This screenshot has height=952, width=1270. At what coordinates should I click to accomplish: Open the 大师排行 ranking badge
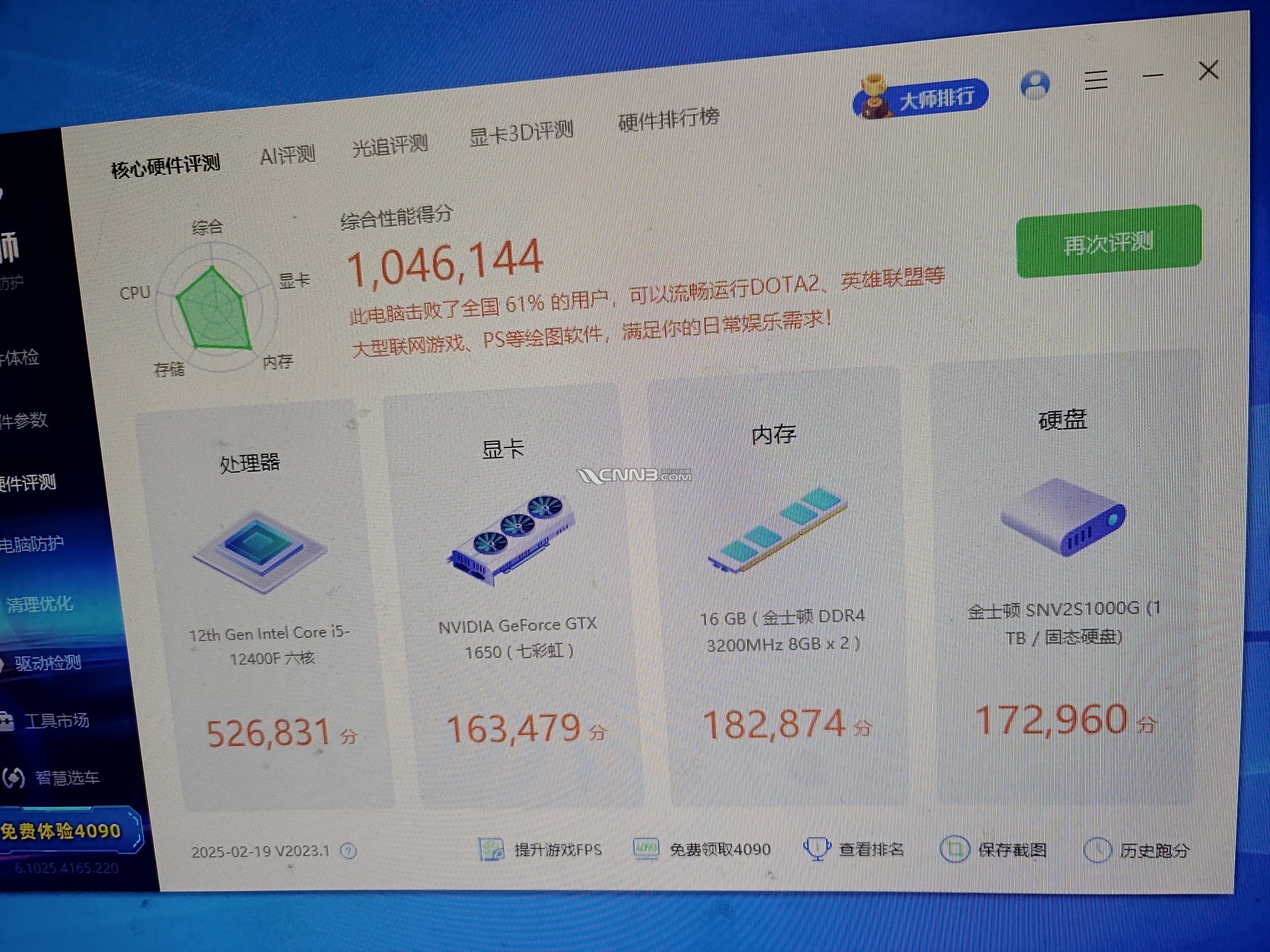pos(920,97)
